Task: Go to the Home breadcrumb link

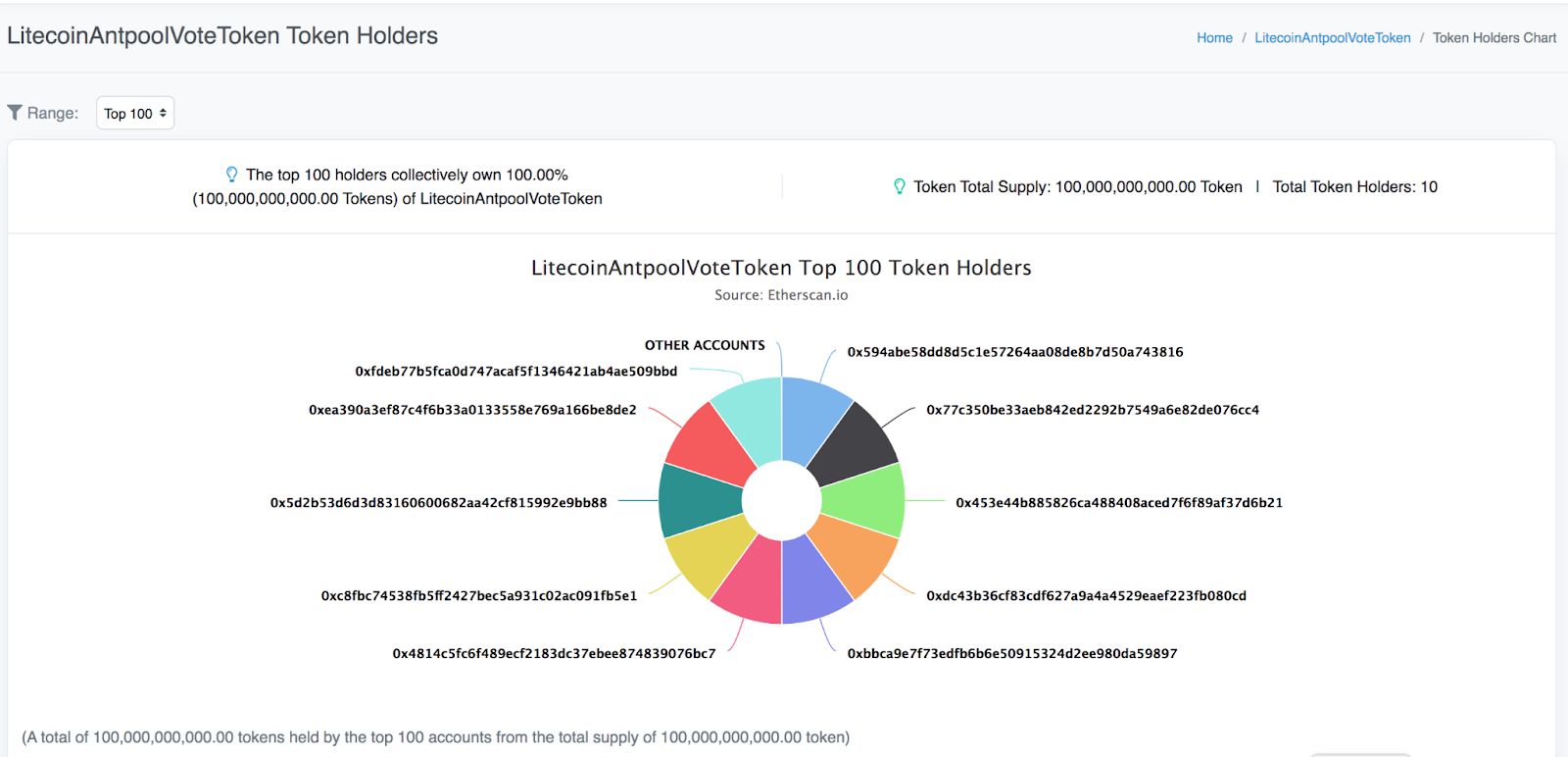Action: coord(1214,37)
